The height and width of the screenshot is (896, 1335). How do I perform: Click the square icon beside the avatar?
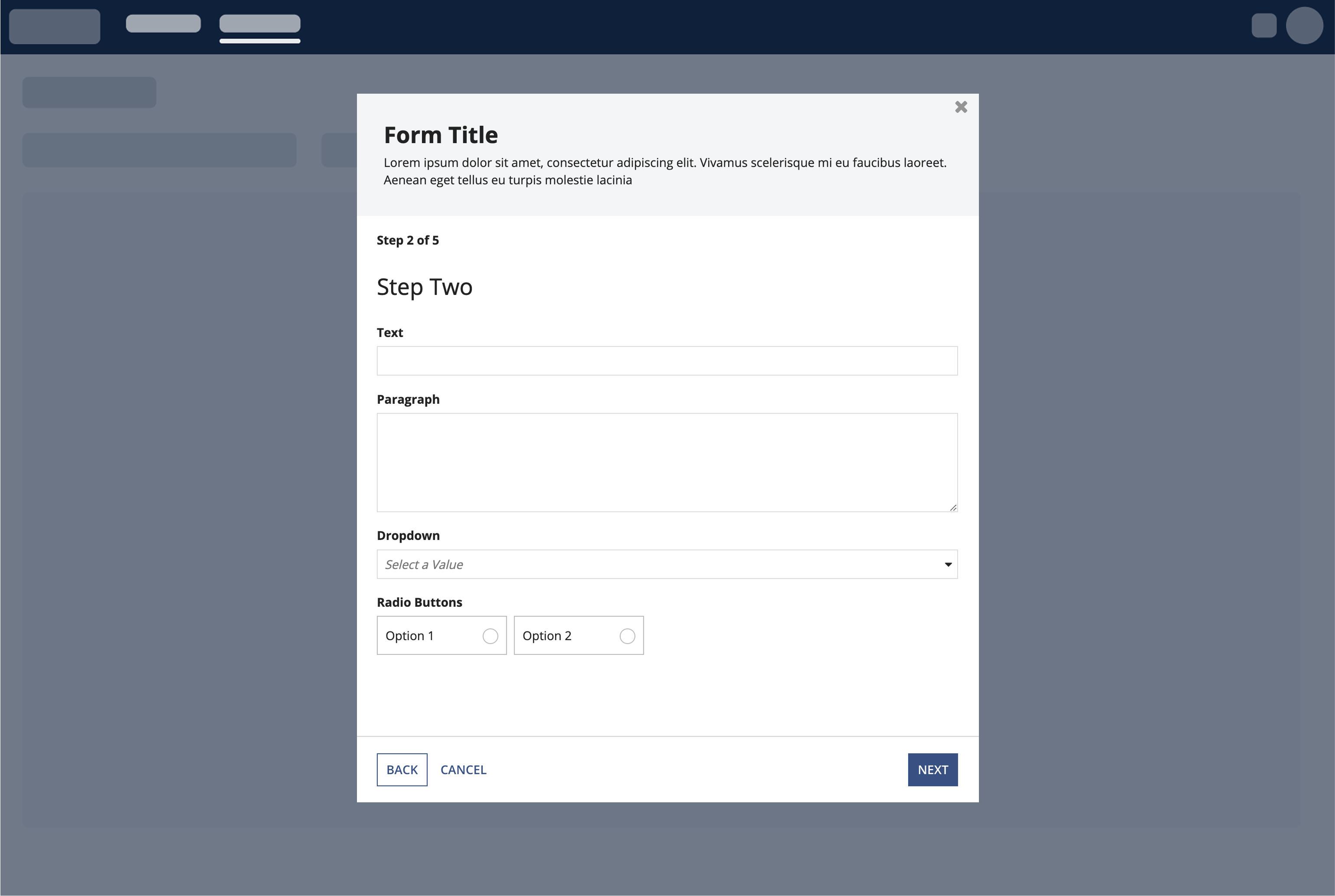1263,26
